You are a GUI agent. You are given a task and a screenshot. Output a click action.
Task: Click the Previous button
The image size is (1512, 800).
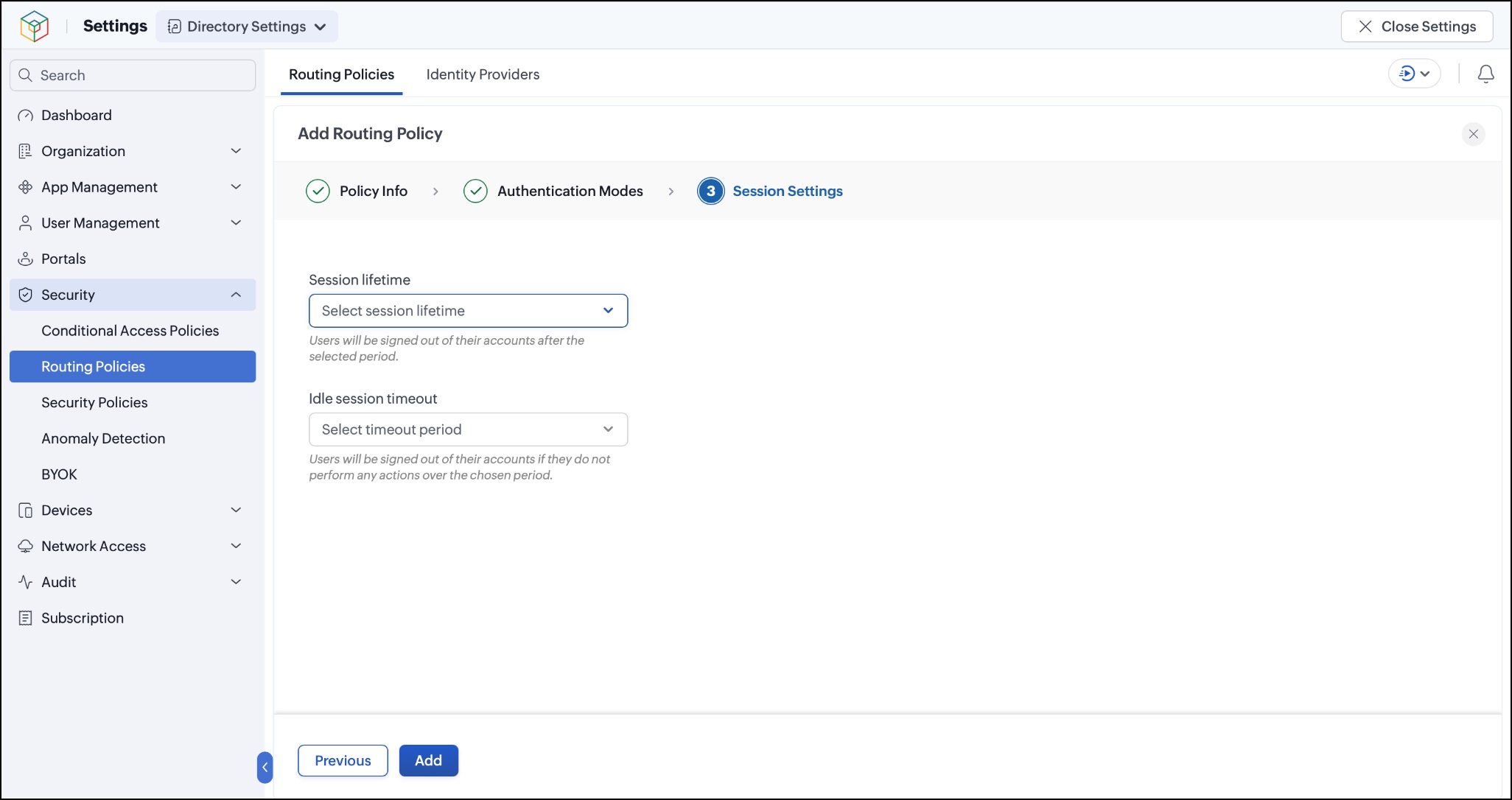(x=343, y=761)
